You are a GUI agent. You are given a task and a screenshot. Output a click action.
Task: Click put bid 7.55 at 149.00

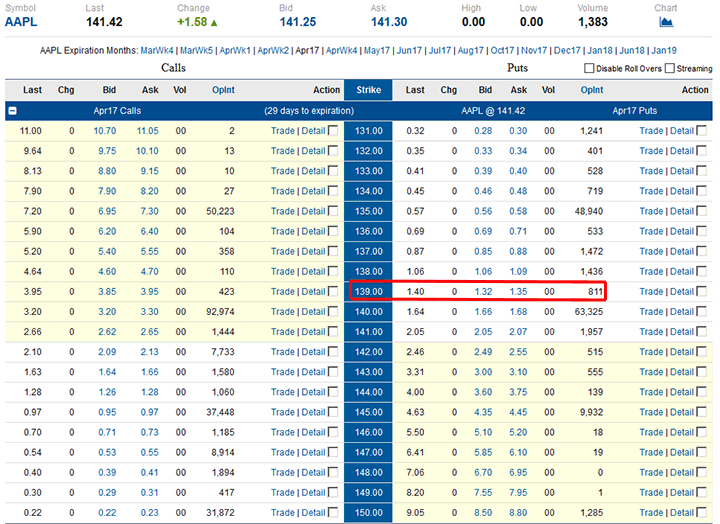pos(483,492)
